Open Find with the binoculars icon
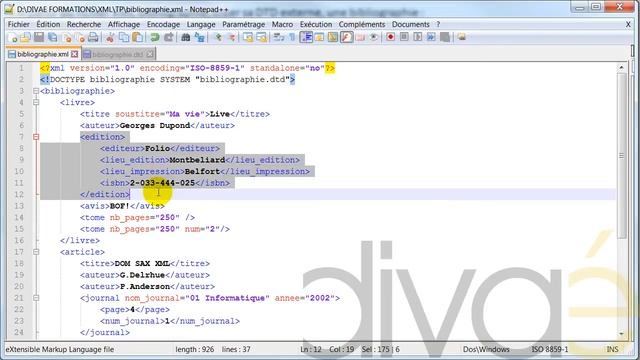This screenshot has width=640, height=360. (186, 38)
